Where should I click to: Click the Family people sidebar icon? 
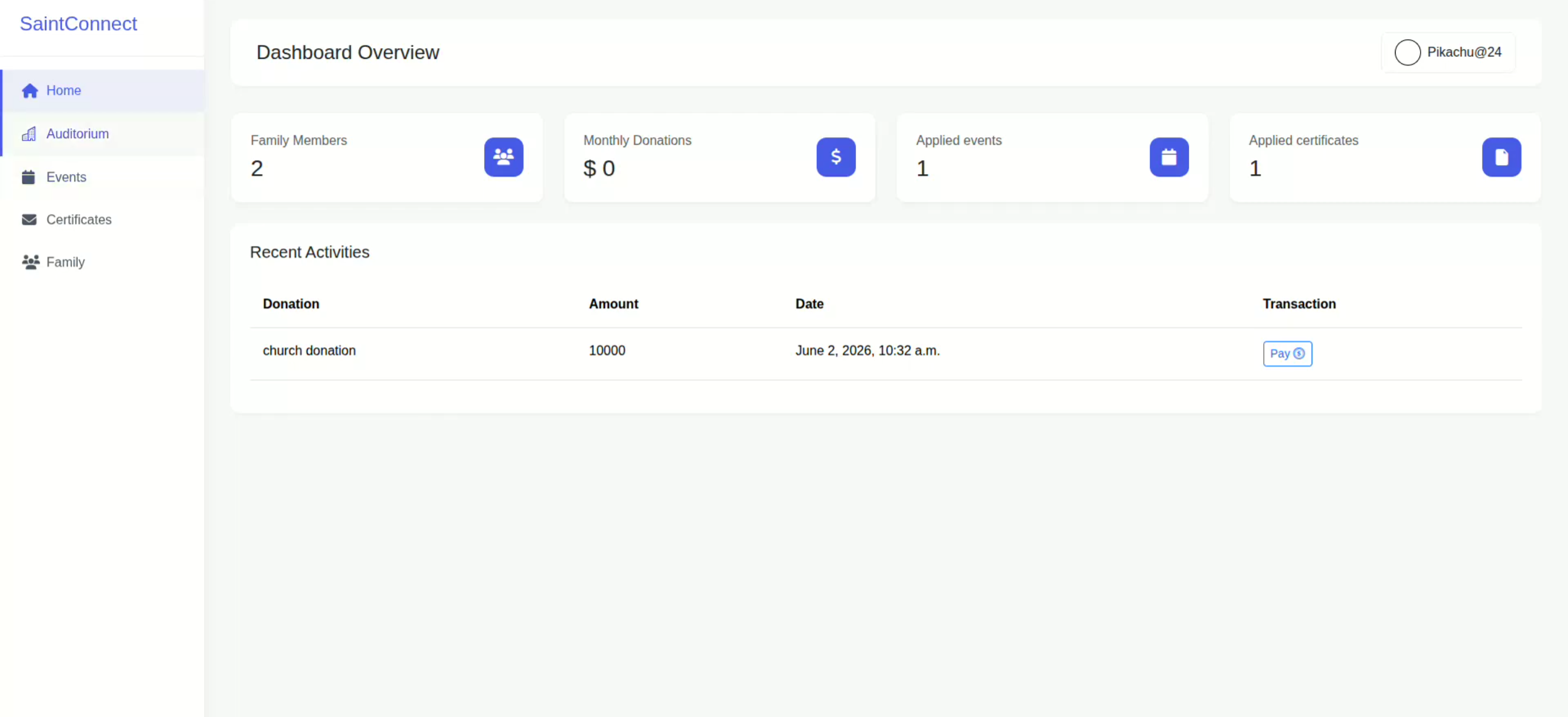click(x=30, y=262)
